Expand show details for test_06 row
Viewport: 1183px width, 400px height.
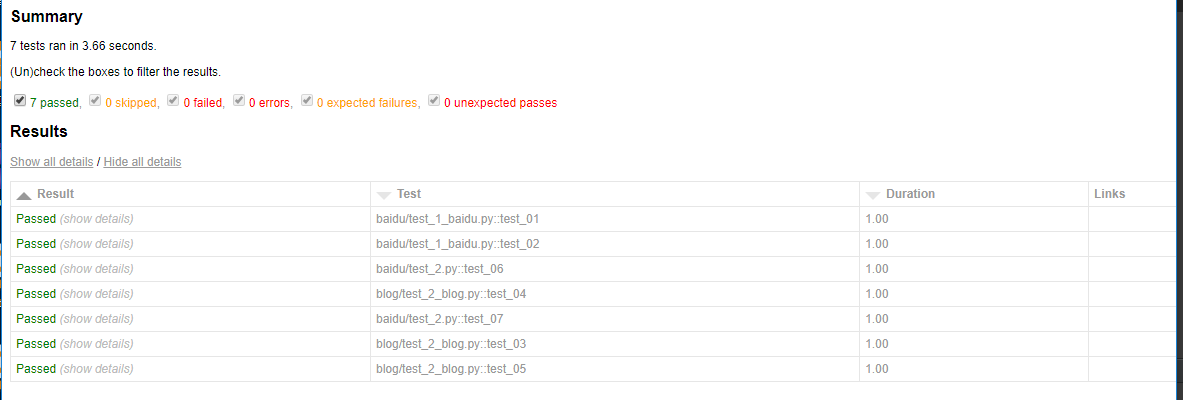tap(96, 269)
